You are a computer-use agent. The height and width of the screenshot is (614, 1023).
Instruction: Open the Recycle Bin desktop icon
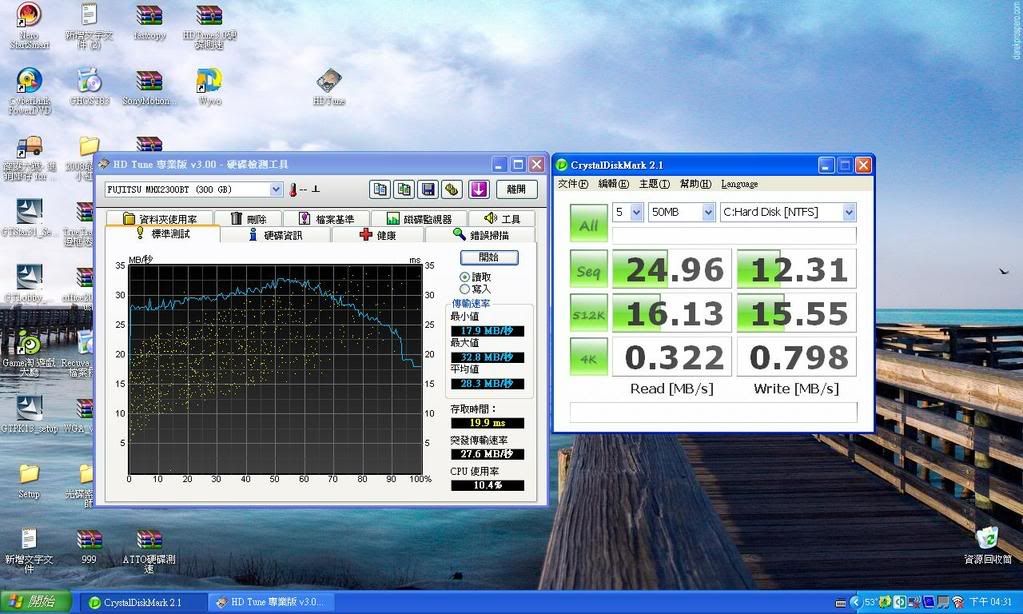point(988,545)
